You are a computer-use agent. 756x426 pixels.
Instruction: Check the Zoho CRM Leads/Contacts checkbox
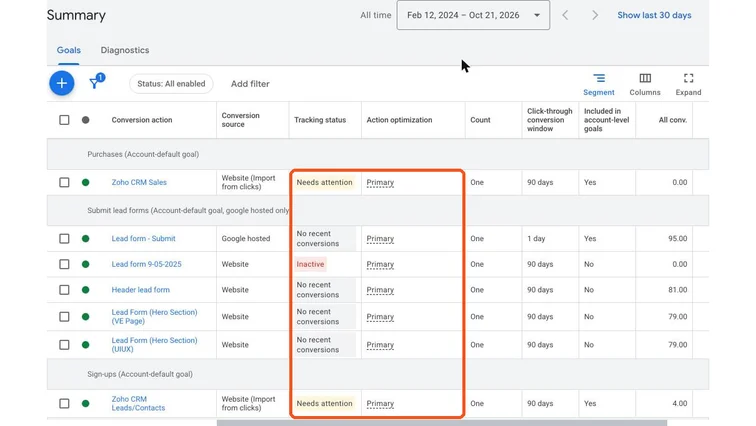(64, 403)
